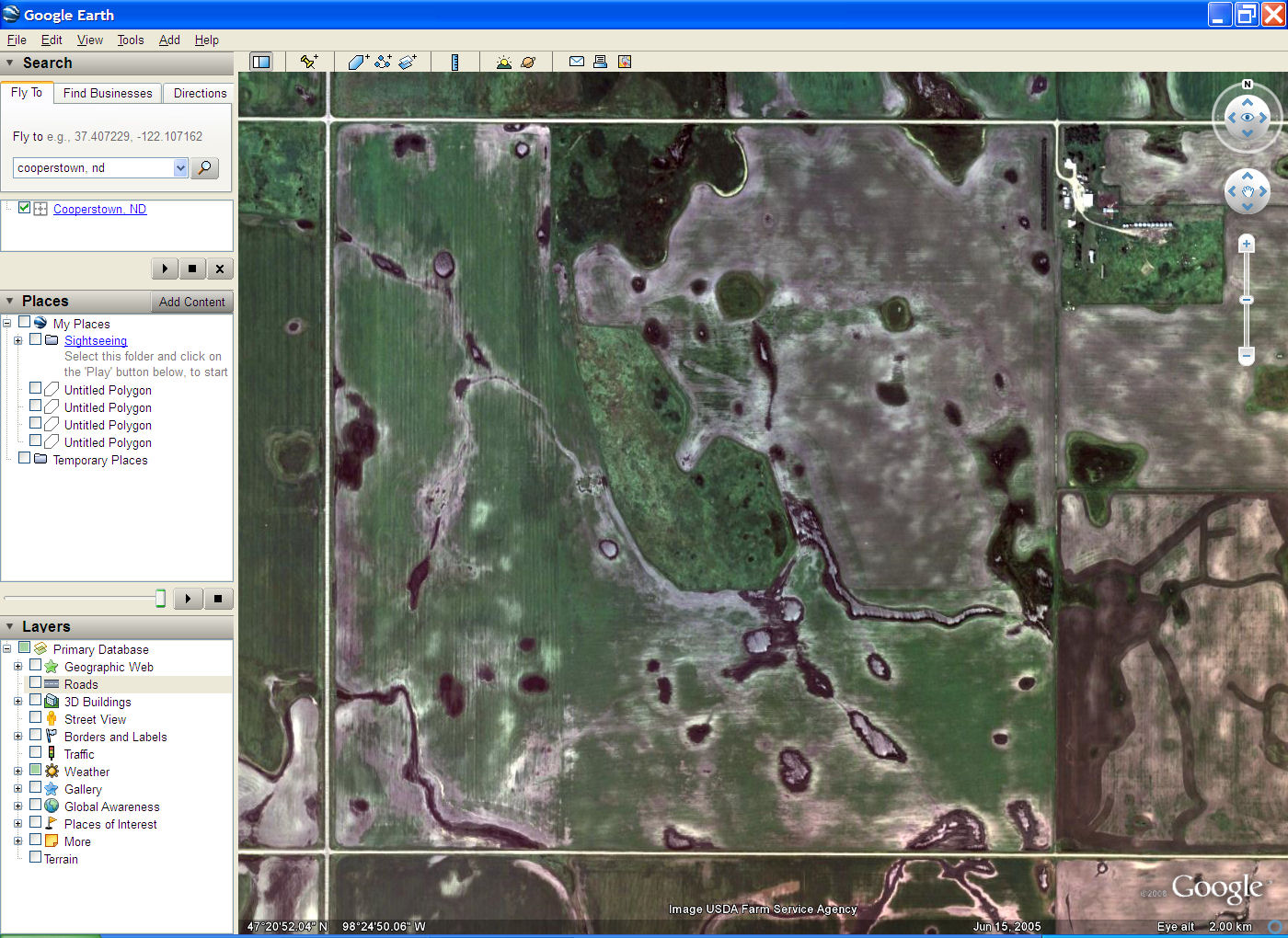Expand the Weather layer node

17,772
